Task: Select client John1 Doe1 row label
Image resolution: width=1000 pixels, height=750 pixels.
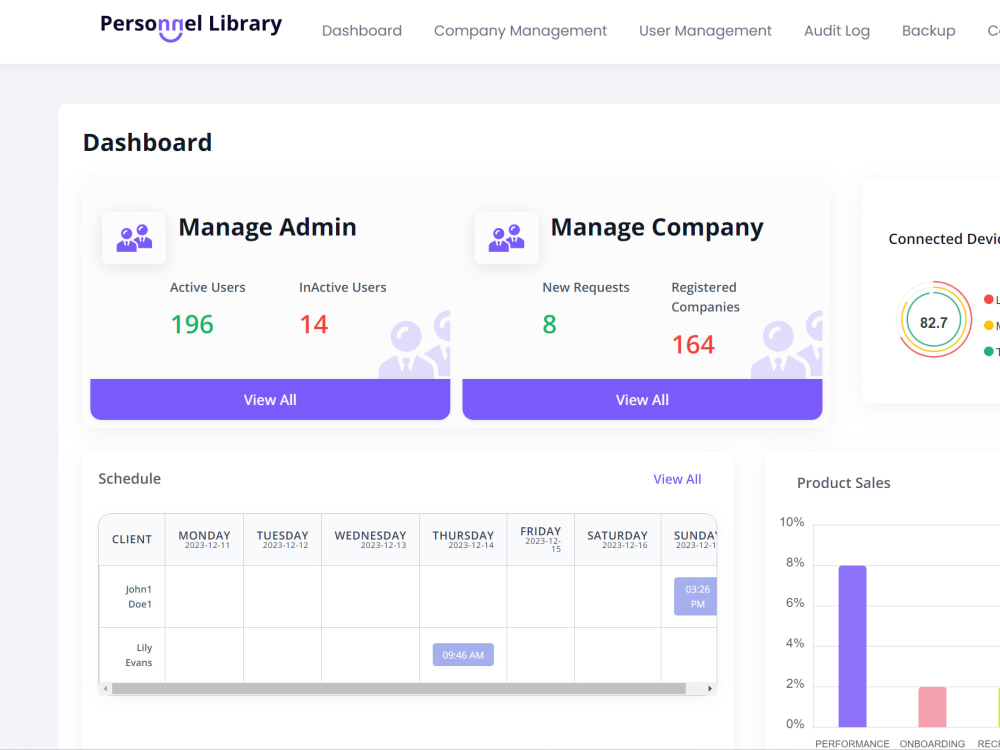Action: coord(140,596)
